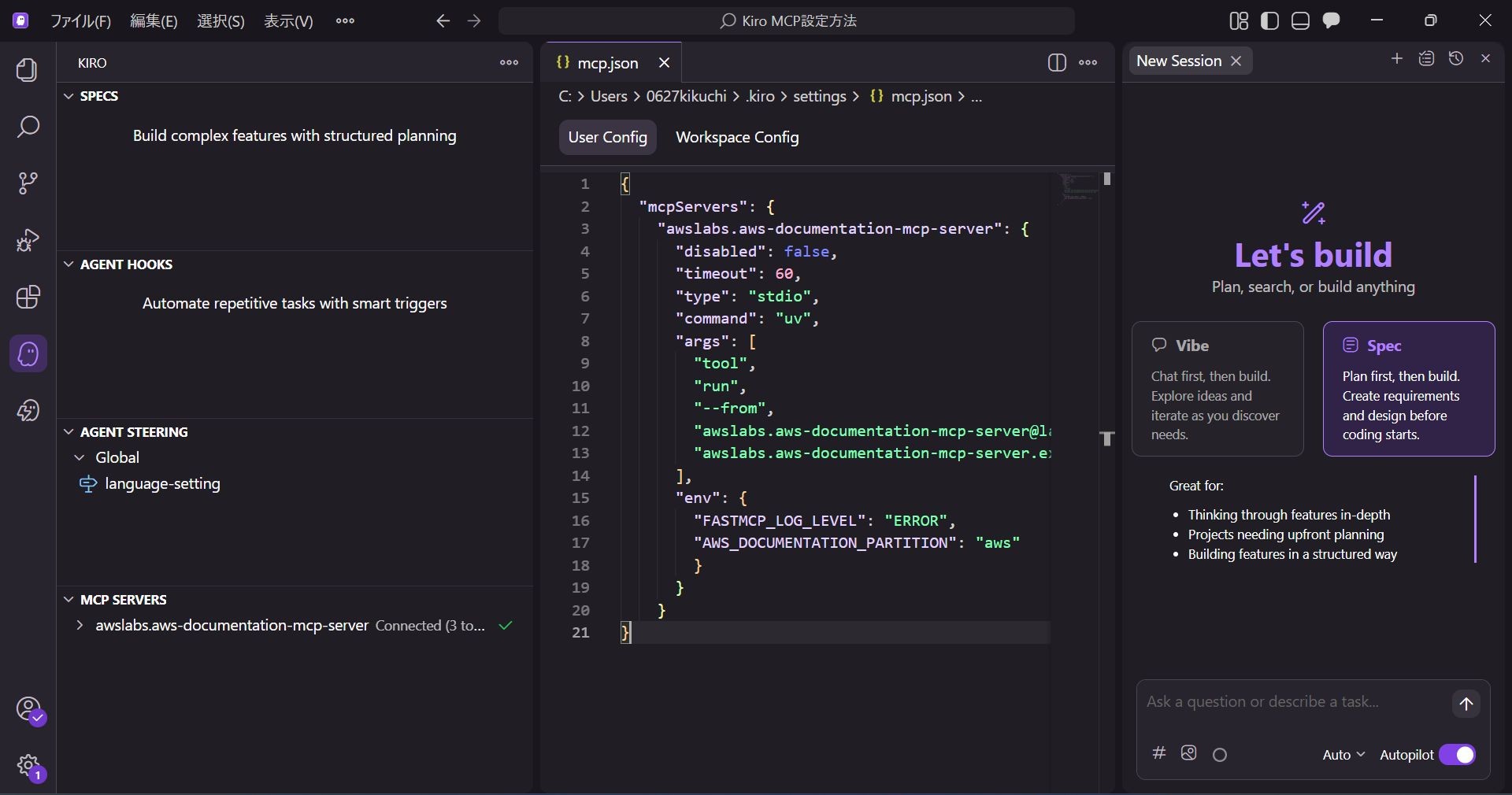1512x795 pixels.
Task: Click the Kiro ghost icon in sidebar
Action: click(x=28, y=354)
